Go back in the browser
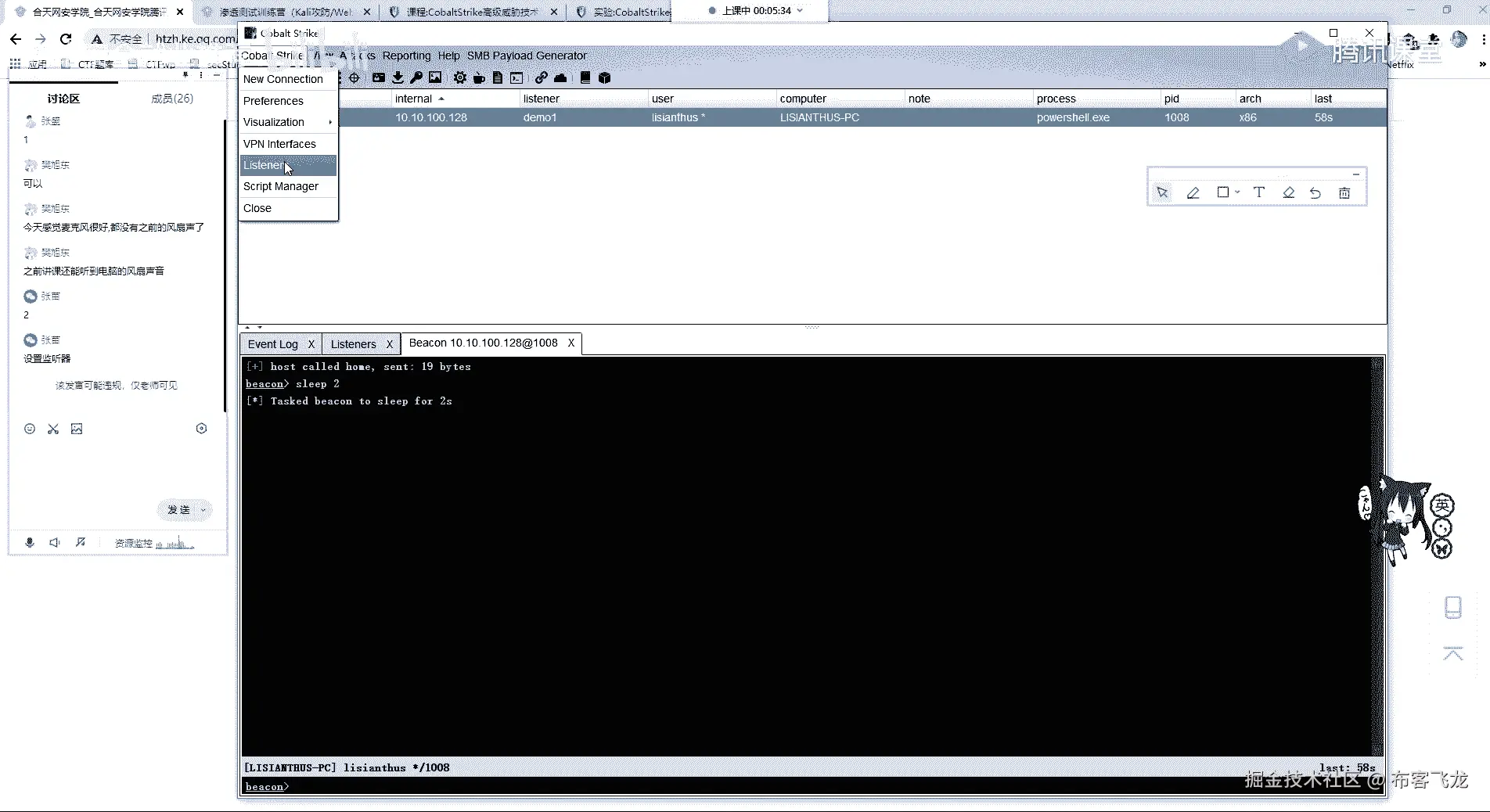 click(x=16, y=39)
